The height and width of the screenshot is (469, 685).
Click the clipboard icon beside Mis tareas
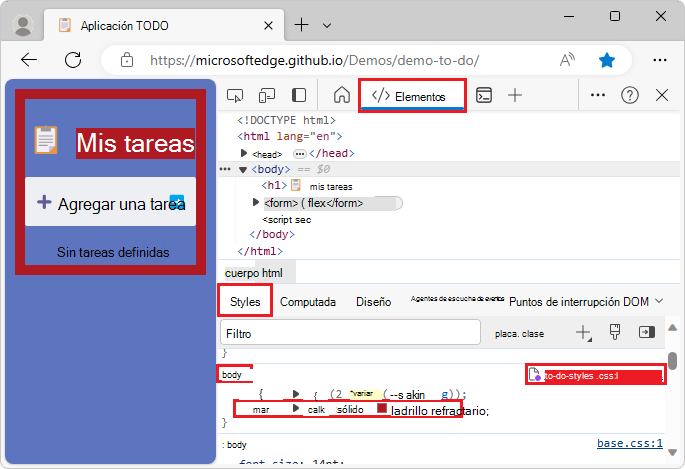pos(46,140)
